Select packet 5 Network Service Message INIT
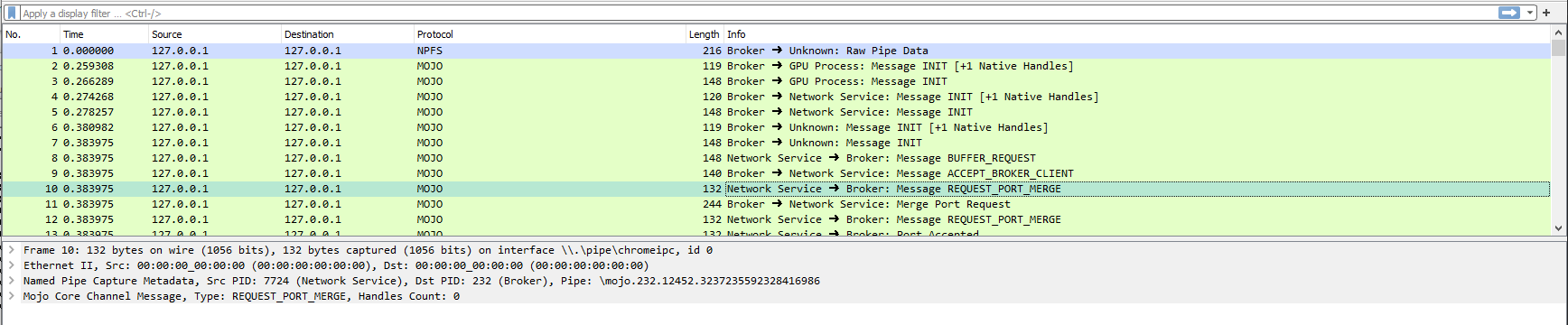Screen dimensions: 1568x325 tap(776, 112)
